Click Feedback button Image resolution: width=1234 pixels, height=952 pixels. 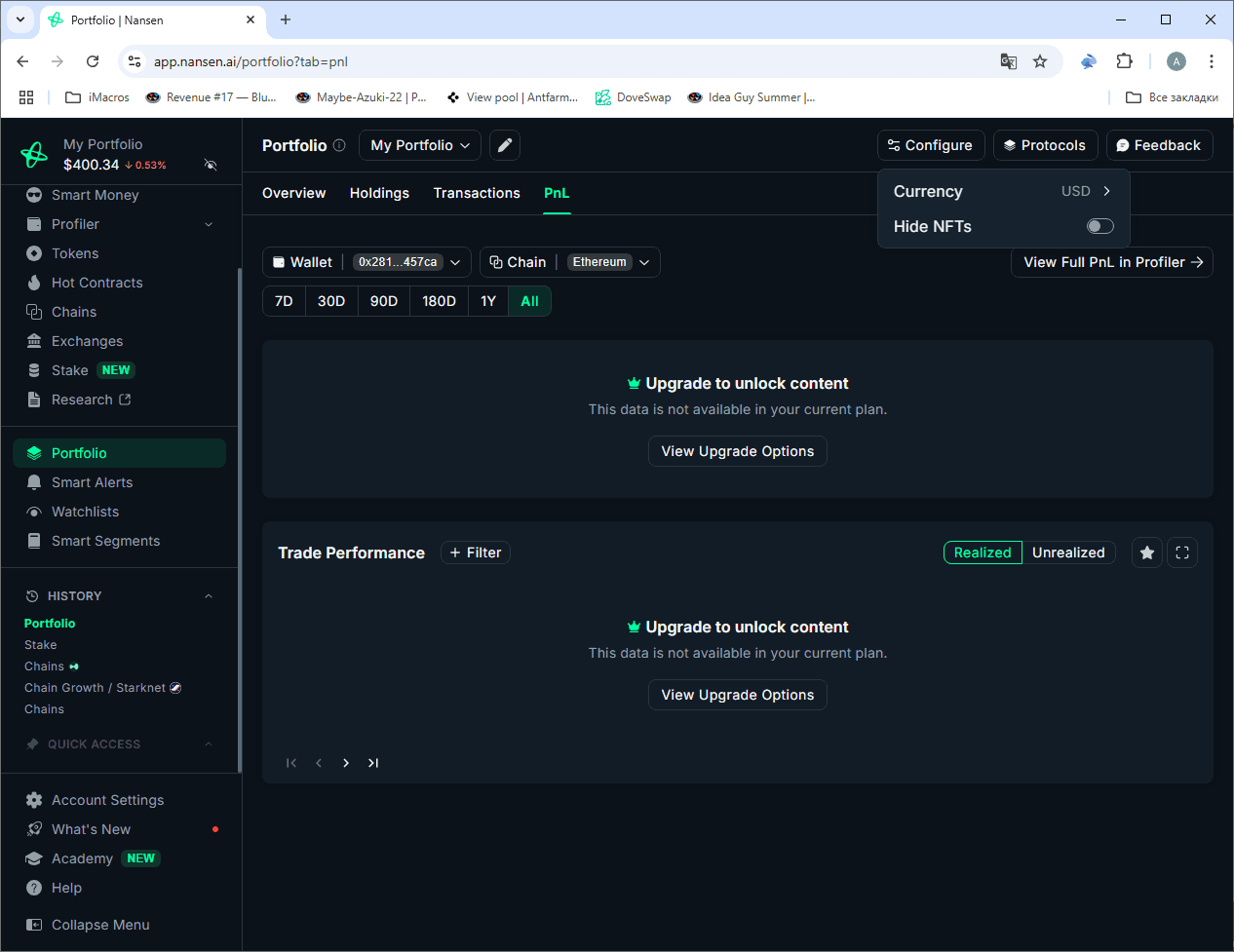(1160, 145)
